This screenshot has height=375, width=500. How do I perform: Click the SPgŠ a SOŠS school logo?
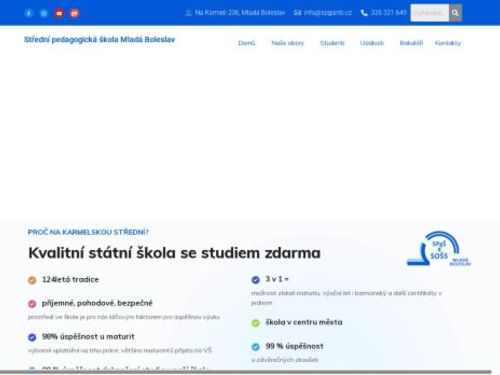pyautogui.click(x=439, y=249)
